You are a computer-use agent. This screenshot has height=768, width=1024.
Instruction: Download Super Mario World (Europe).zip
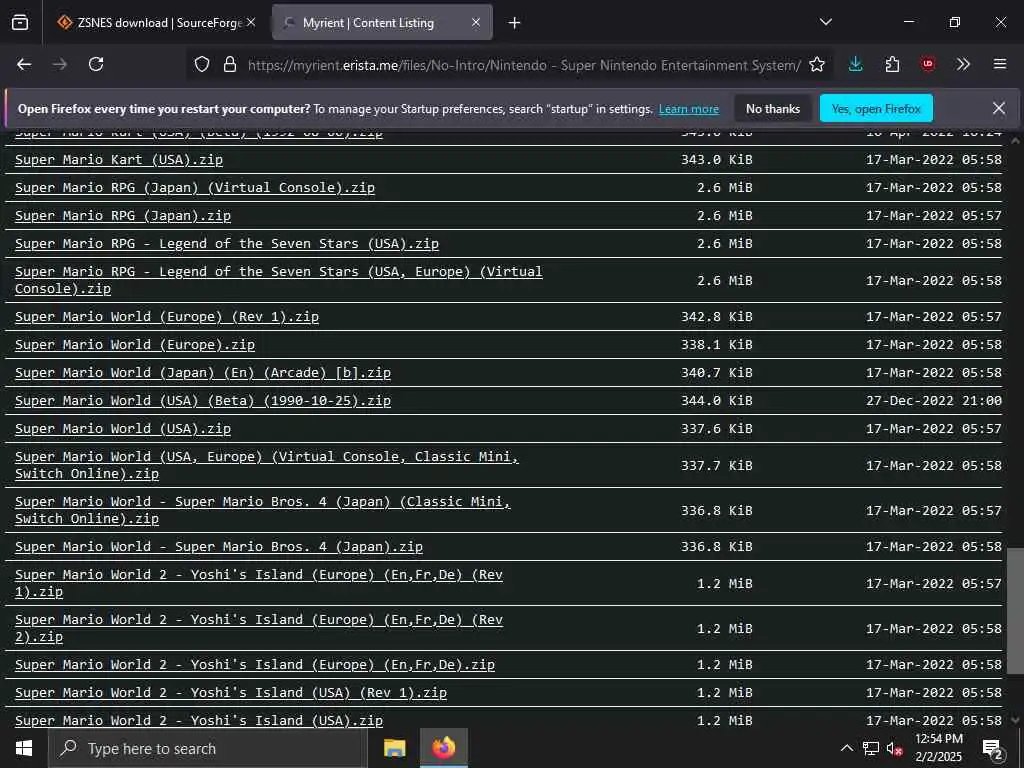(x=135, y=345)
